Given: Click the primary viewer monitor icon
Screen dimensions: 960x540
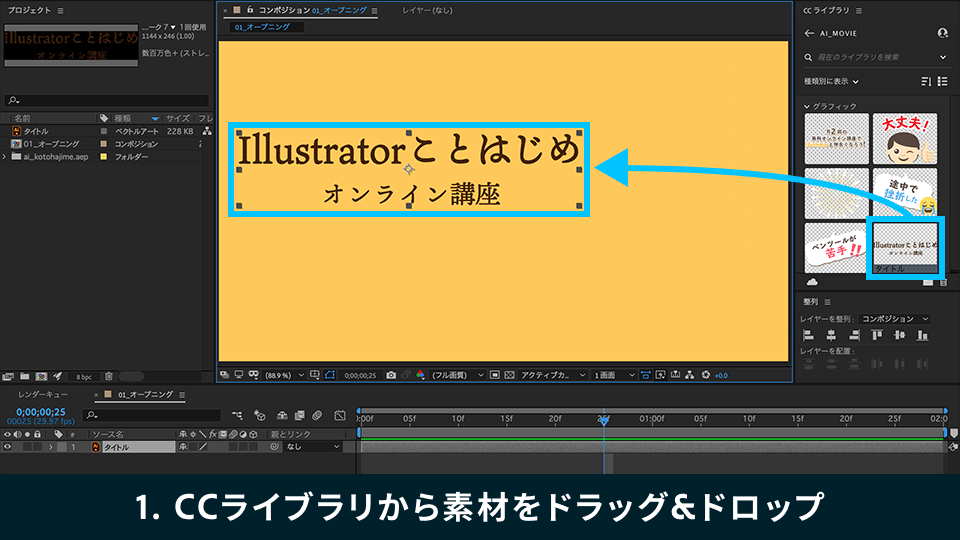Looking at the screenshot, I should 239,375.
